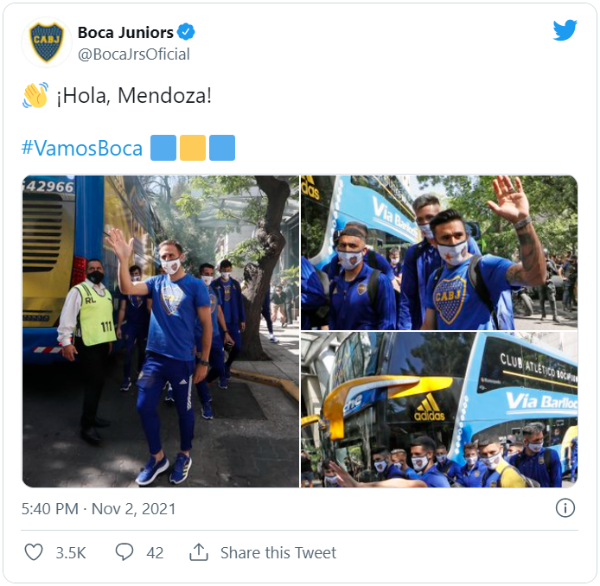Open replies via speech bubble icon
600x586 pixels.
pyautogui.click(x=124, y=552)
